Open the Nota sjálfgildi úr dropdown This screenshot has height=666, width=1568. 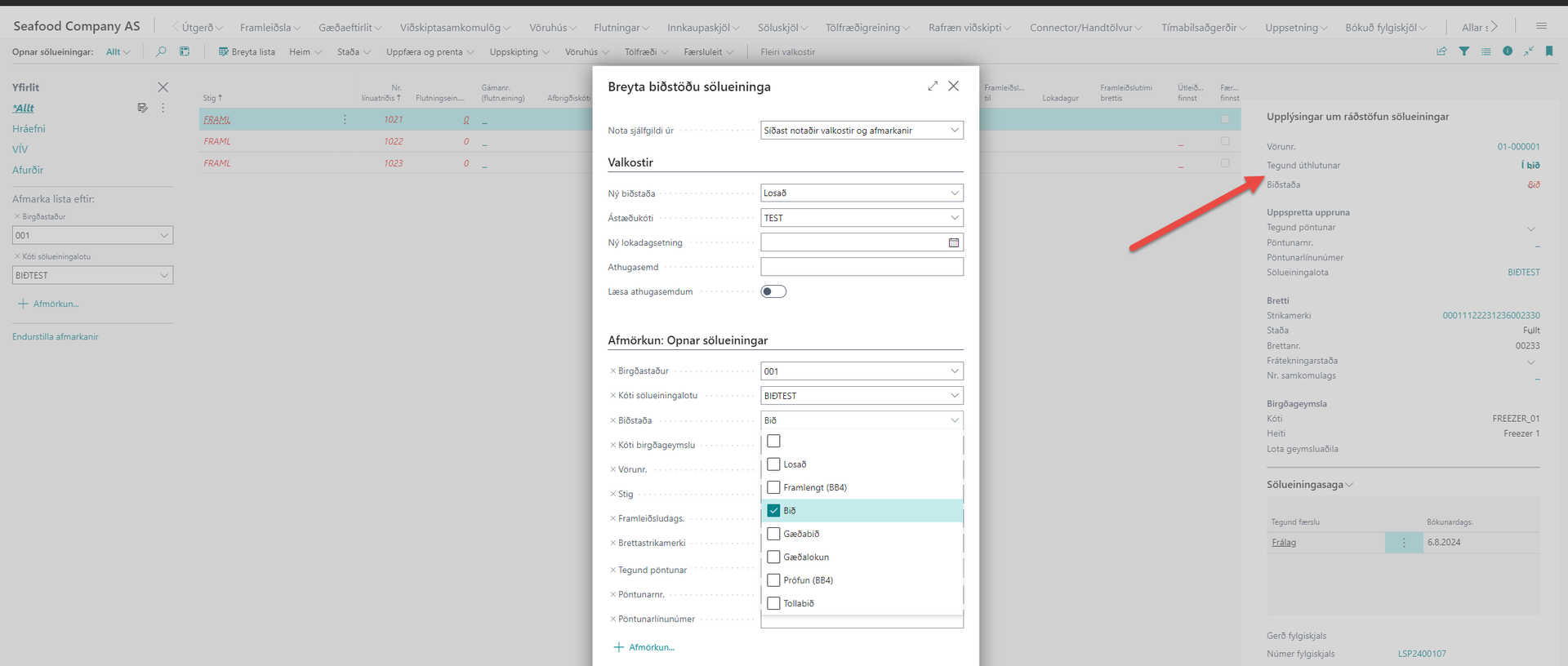[x=862, y=131]
